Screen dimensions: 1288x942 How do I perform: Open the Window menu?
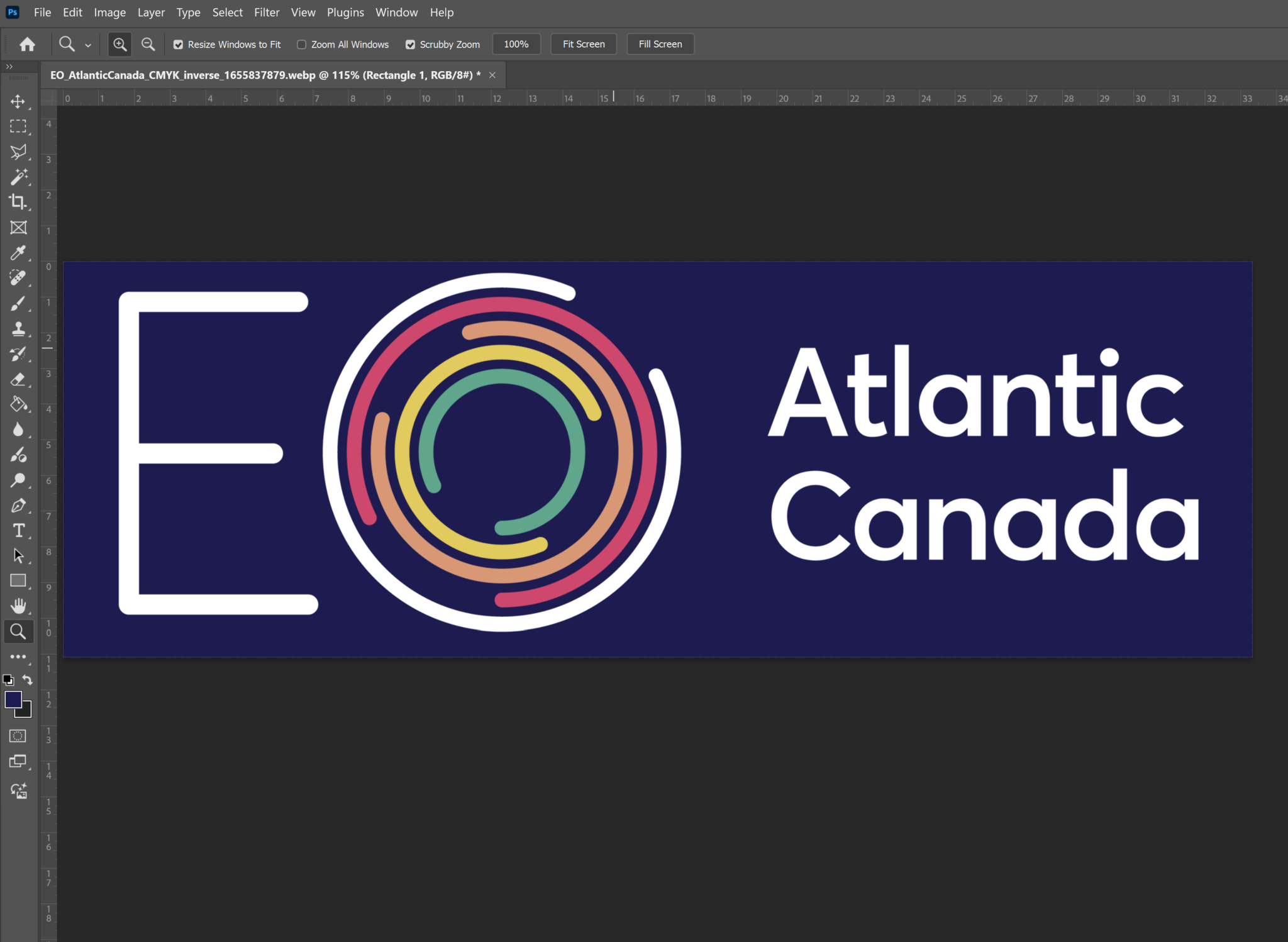396,12
